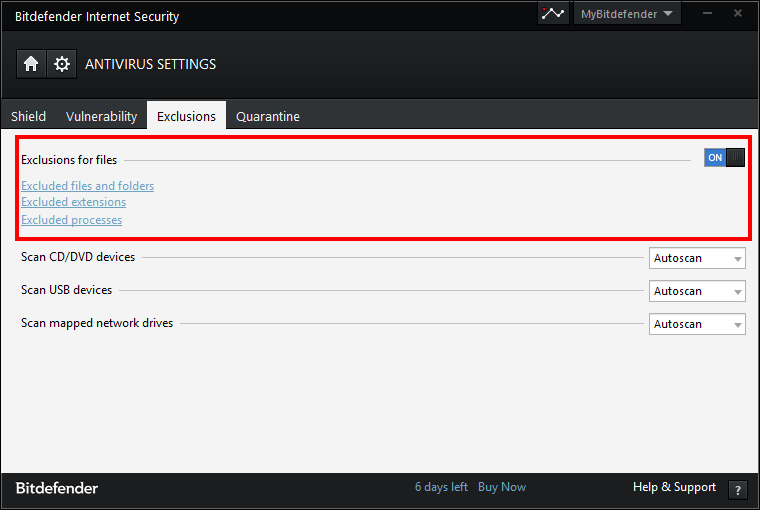The image size is (760, 510).
Task: Click the Bitdefender logo in footer
Action: point(57,488)
